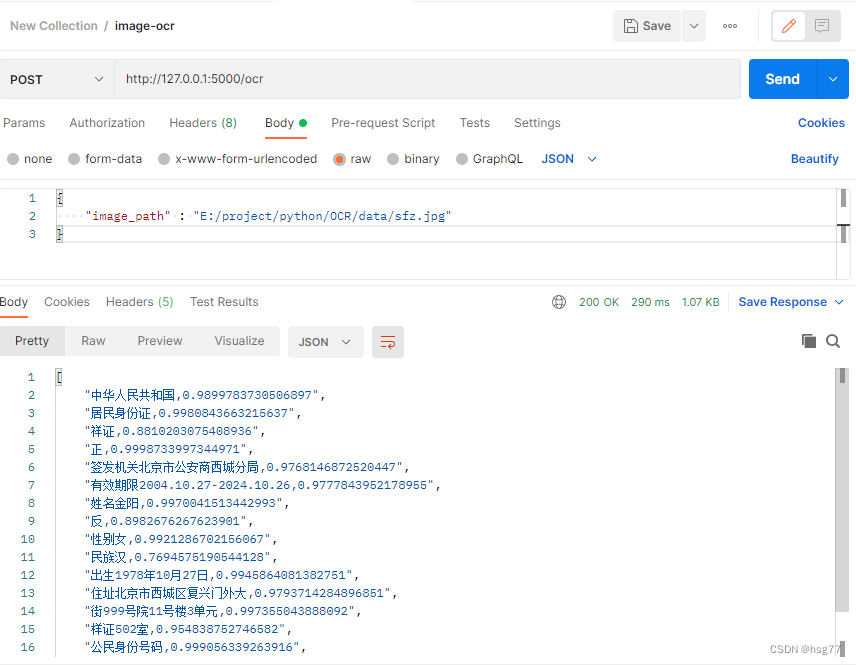The height and width of the screenshot is (665, 856).
Task: Click the more actions ellipsis icon
Action: [729, 25]
